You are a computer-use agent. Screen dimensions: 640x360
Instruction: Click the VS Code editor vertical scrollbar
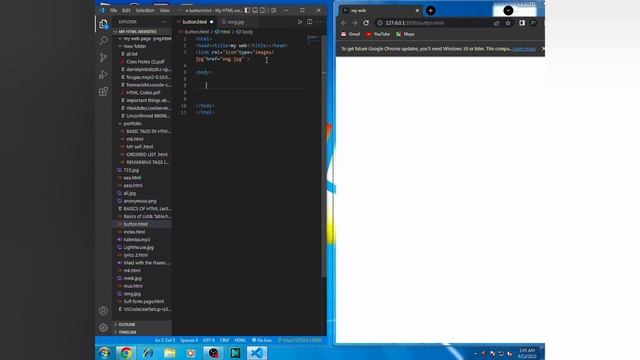coord(324,155)
